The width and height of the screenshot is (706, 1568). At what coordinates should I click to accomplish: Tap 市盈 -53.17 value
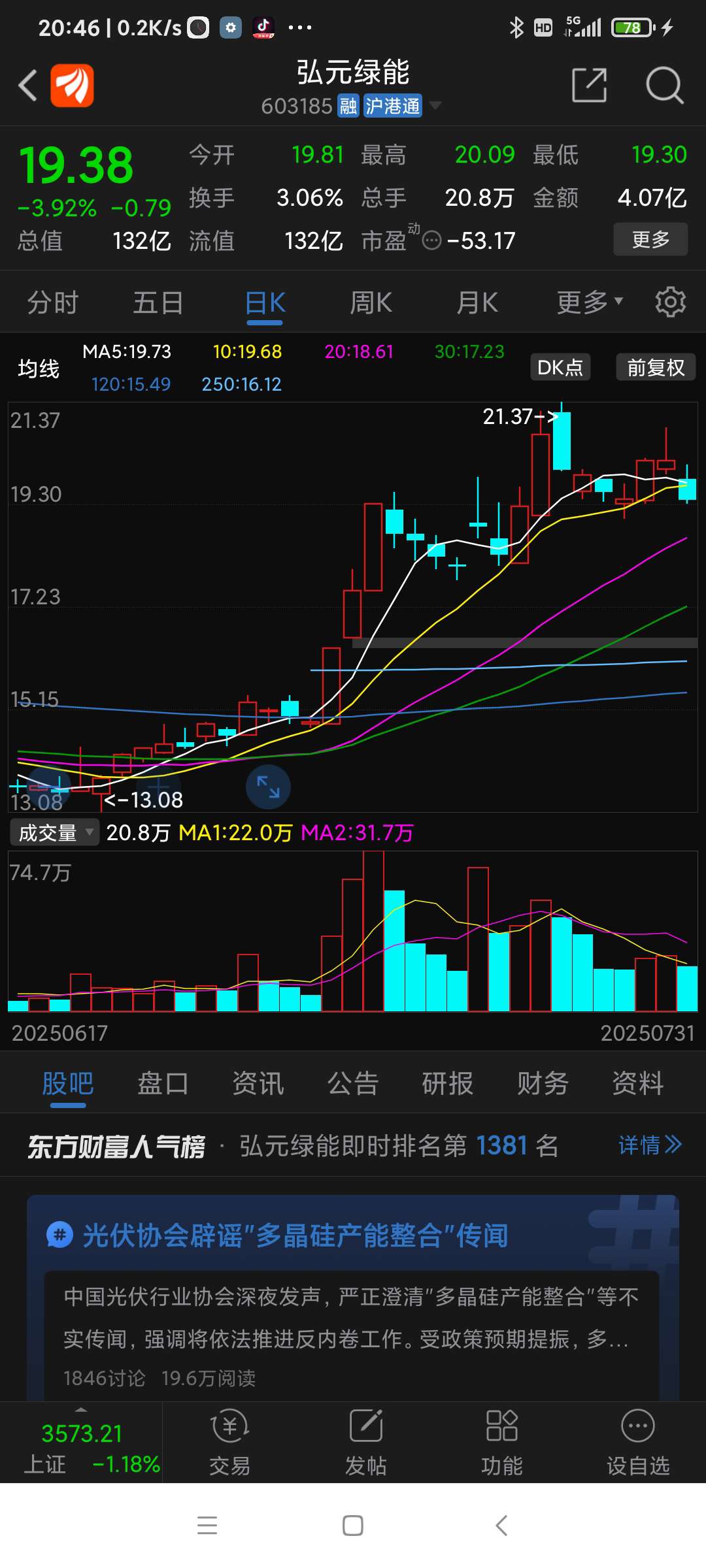pos(481,241)
